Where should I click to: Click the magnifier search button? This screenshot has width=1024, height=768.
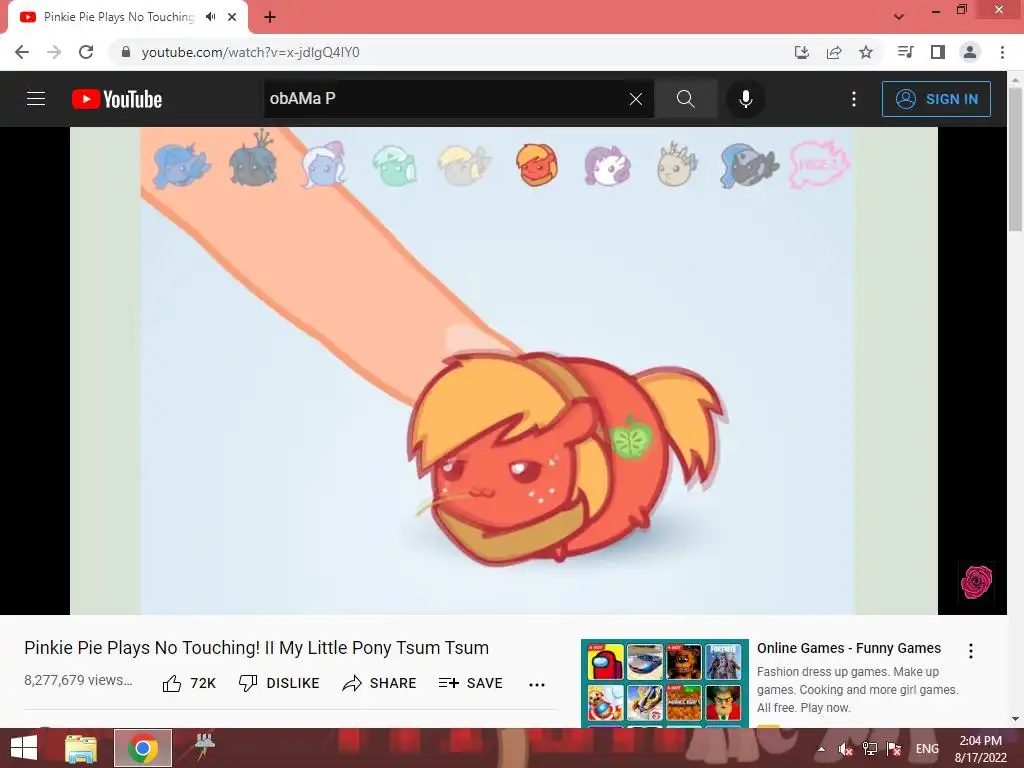click(x=686, y=99)
